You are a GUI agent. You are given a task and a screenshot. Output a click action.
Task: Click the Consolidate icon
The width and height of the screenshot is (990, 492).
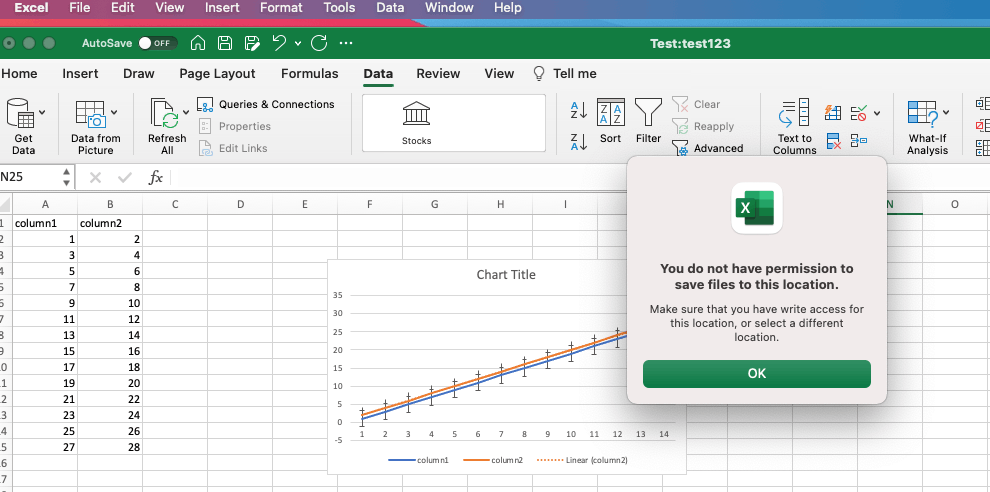click(859, 141)
